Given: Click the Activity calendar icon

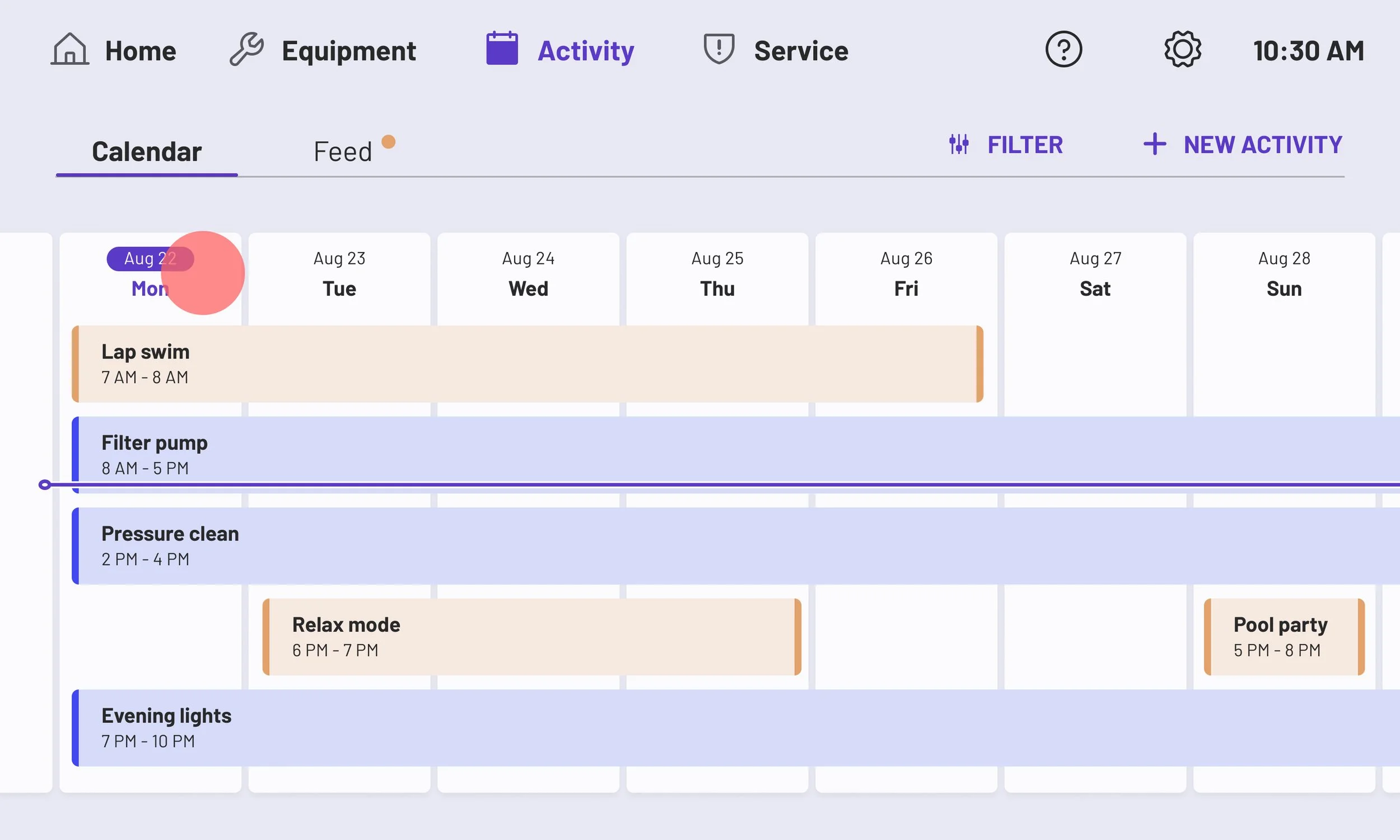Looking at the screenshot, I should (502, 49).
